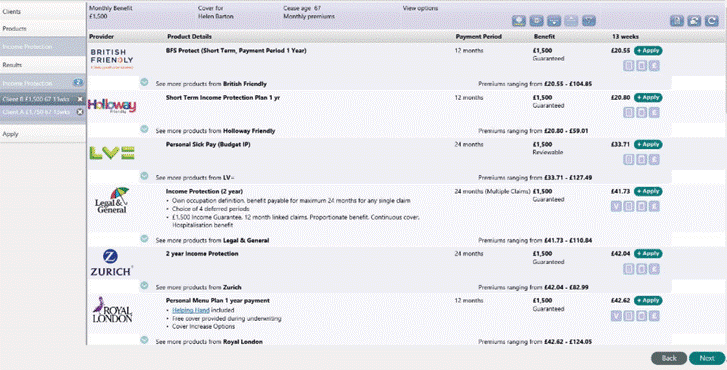This screenshot has height=370, width=727.
Task: Click the download arrow toolbar icon
Action: coord(554,21)
